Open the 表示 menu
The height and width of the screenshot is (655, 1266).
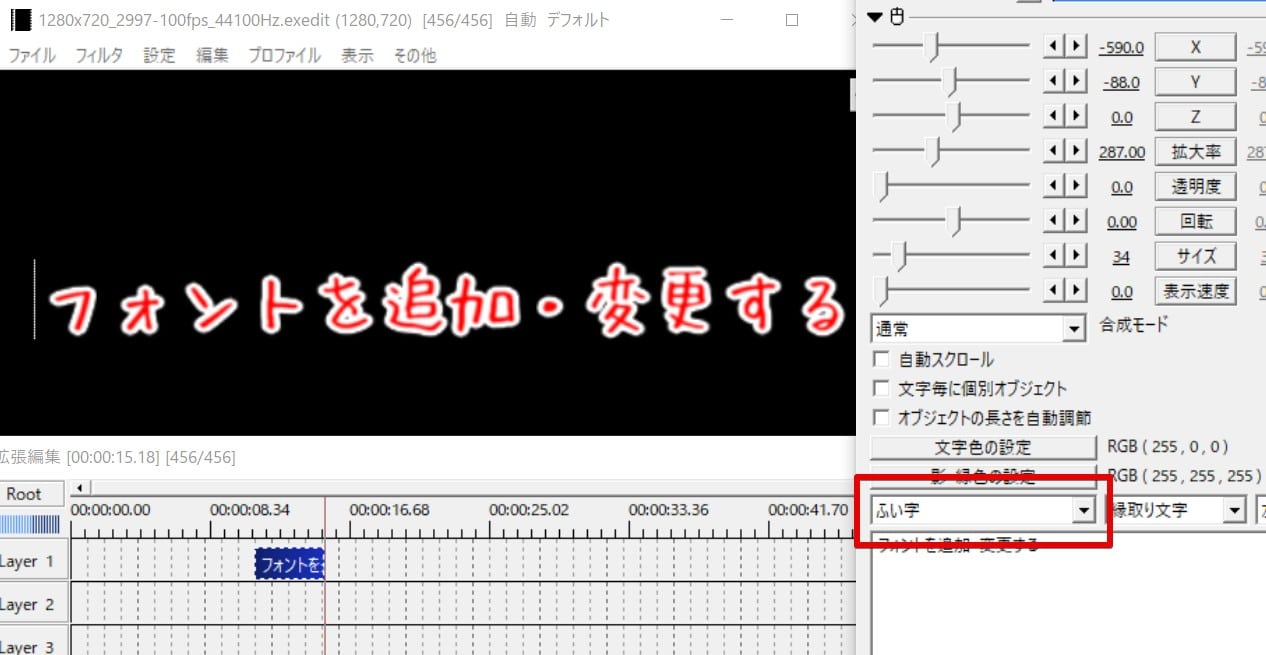pyautogui.click(x=357, y=56)
